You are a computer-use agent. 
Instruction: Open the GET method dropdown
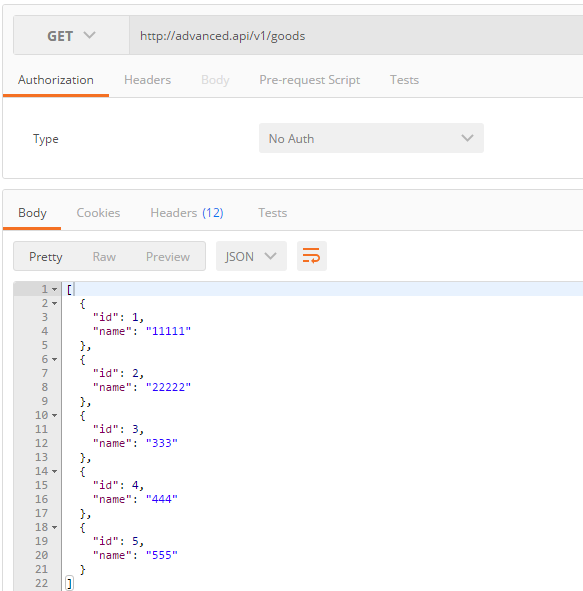coord(71,35)
